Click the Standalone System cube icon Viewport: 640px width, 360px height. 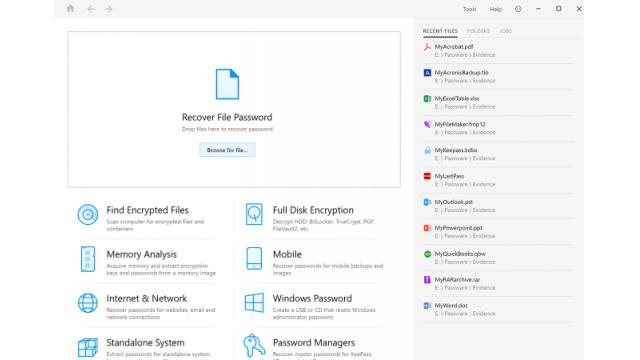[x=88, y=347]
